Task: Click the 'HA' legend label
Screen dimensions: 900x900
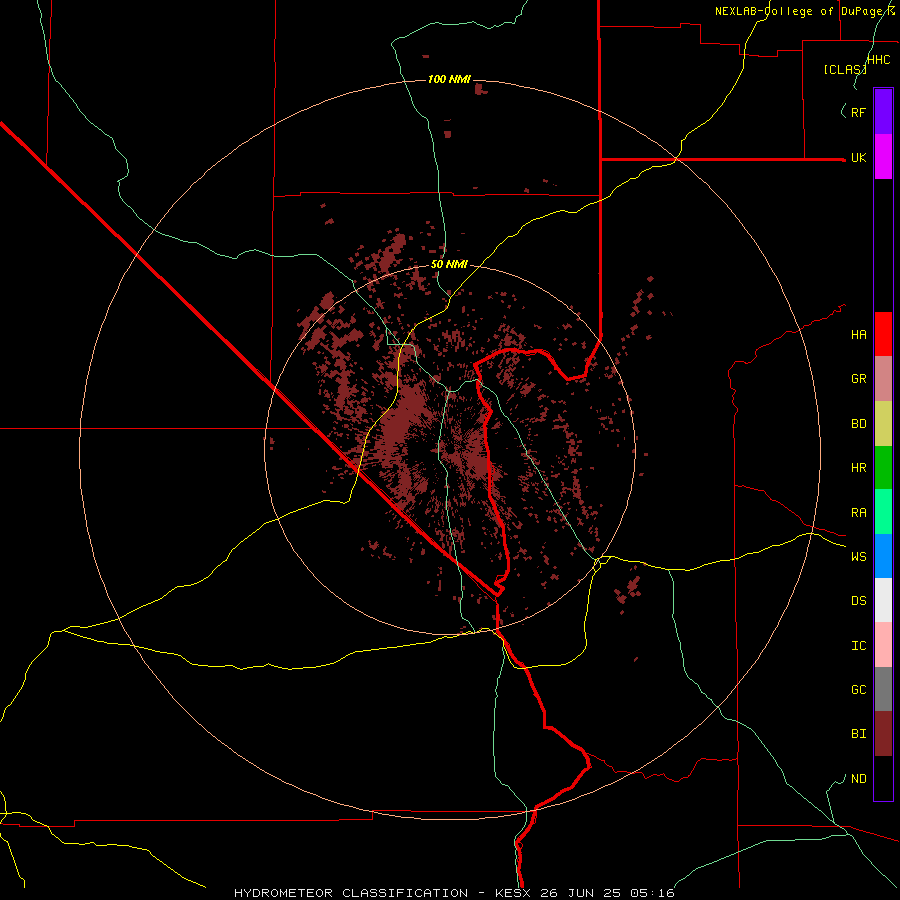Action: pos(858,335)
